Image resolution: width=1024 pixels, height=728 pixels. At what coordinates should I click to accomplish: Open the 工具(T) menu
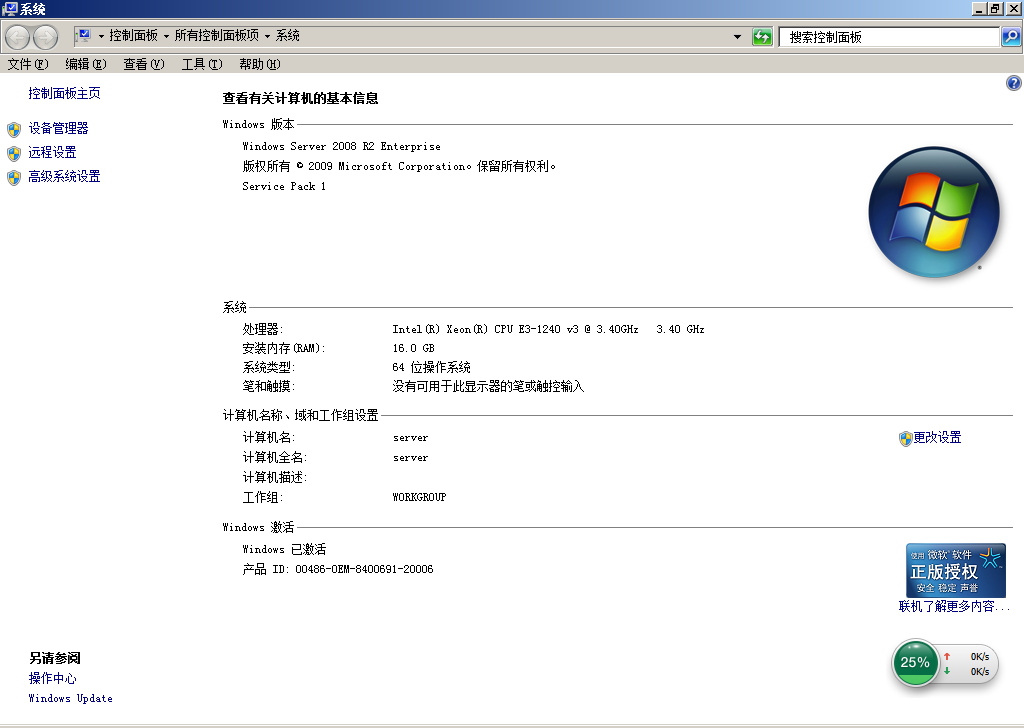coord(201,64)
